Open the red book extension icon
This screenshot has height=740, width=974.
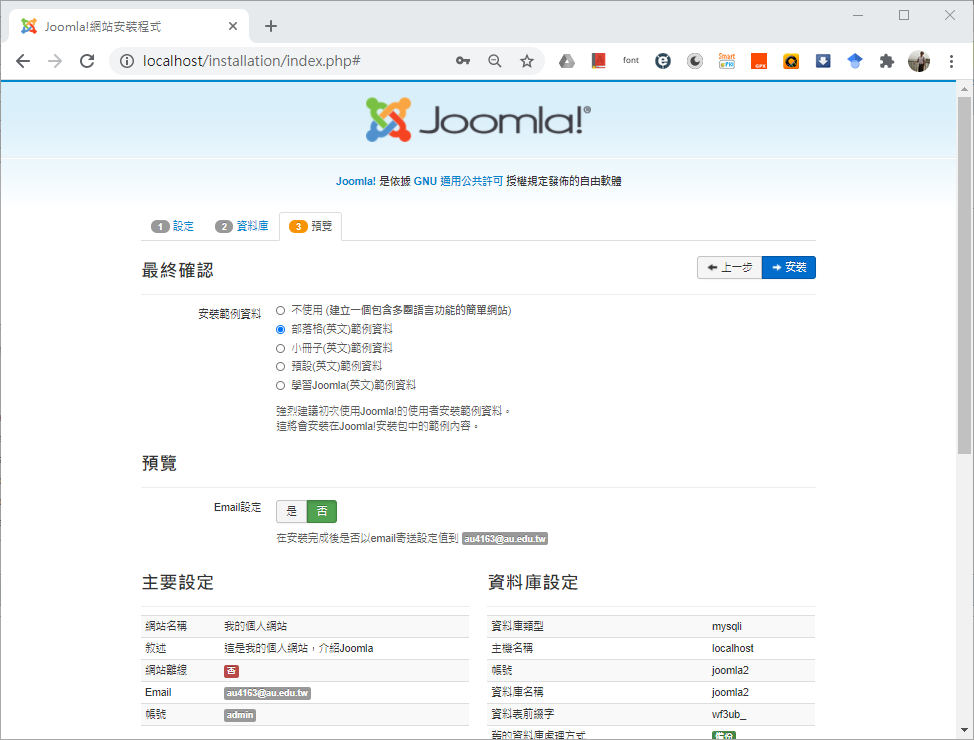599,61
